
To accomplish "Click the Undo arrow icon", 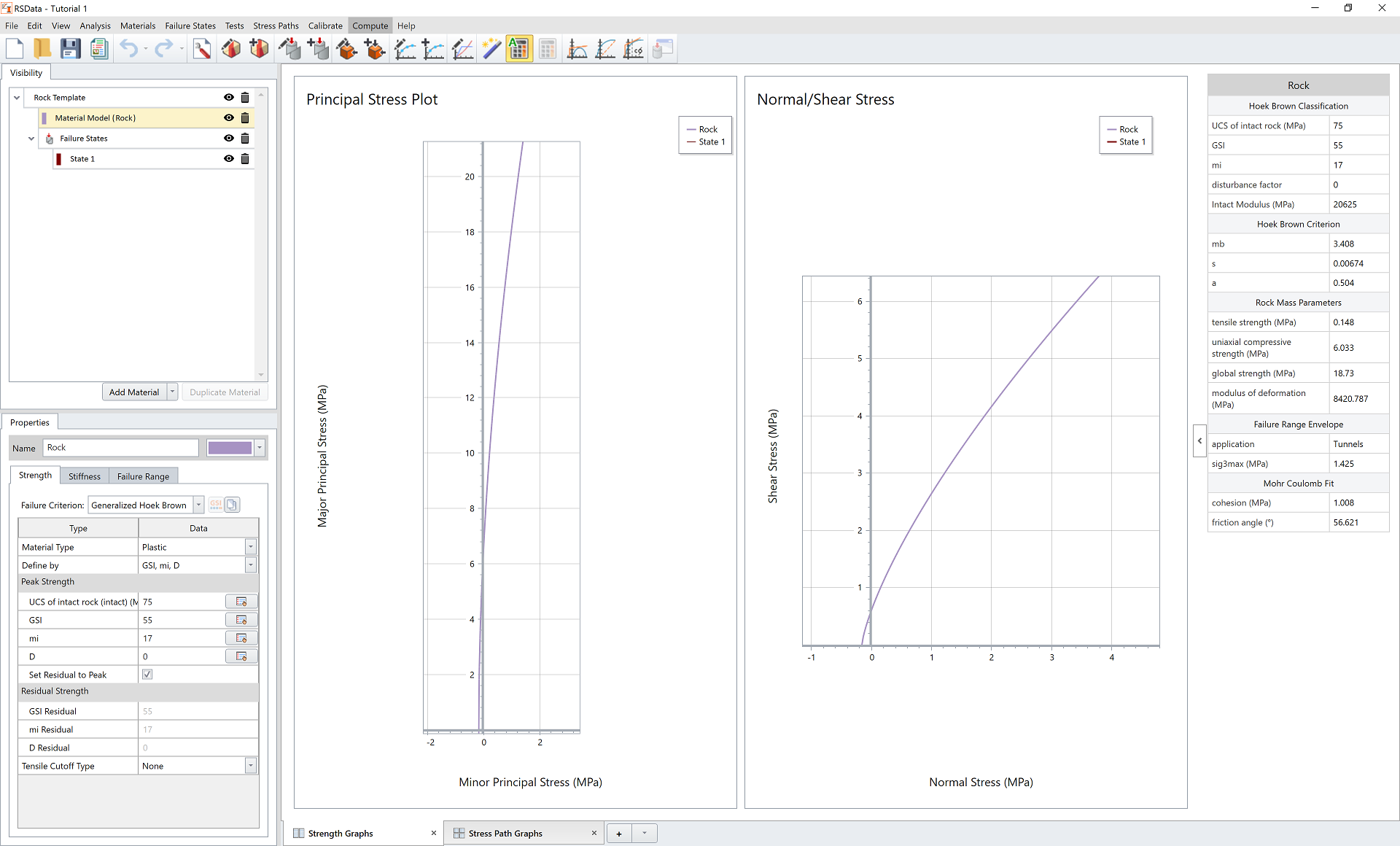I will click(128, 49).
